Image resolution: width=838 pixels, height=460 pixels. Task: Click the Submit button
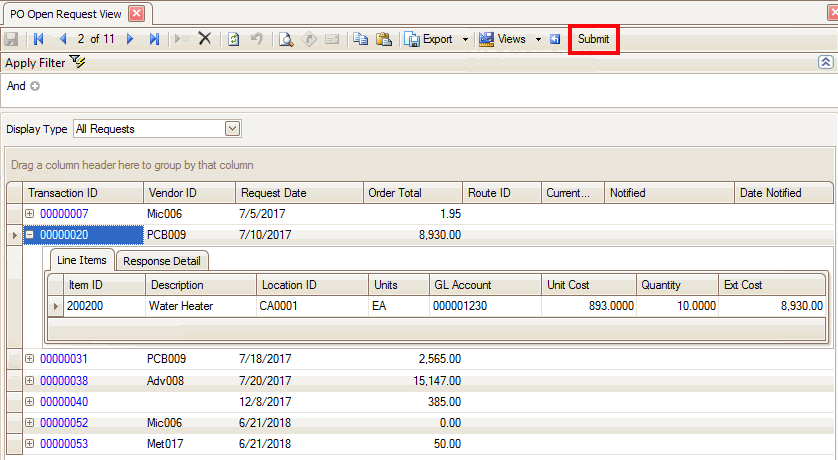(593, 39)
